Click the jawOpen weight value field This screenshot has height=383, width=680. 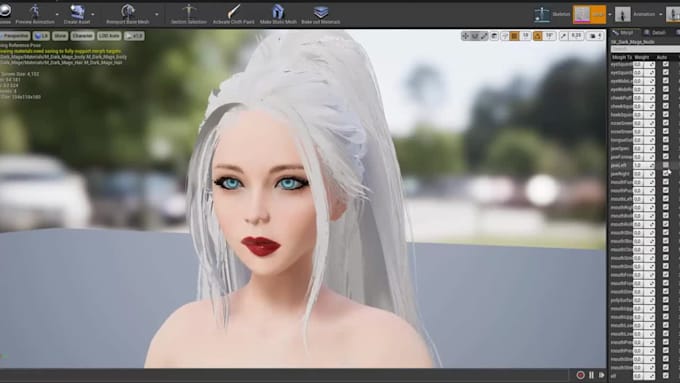(x=644, y=148)
